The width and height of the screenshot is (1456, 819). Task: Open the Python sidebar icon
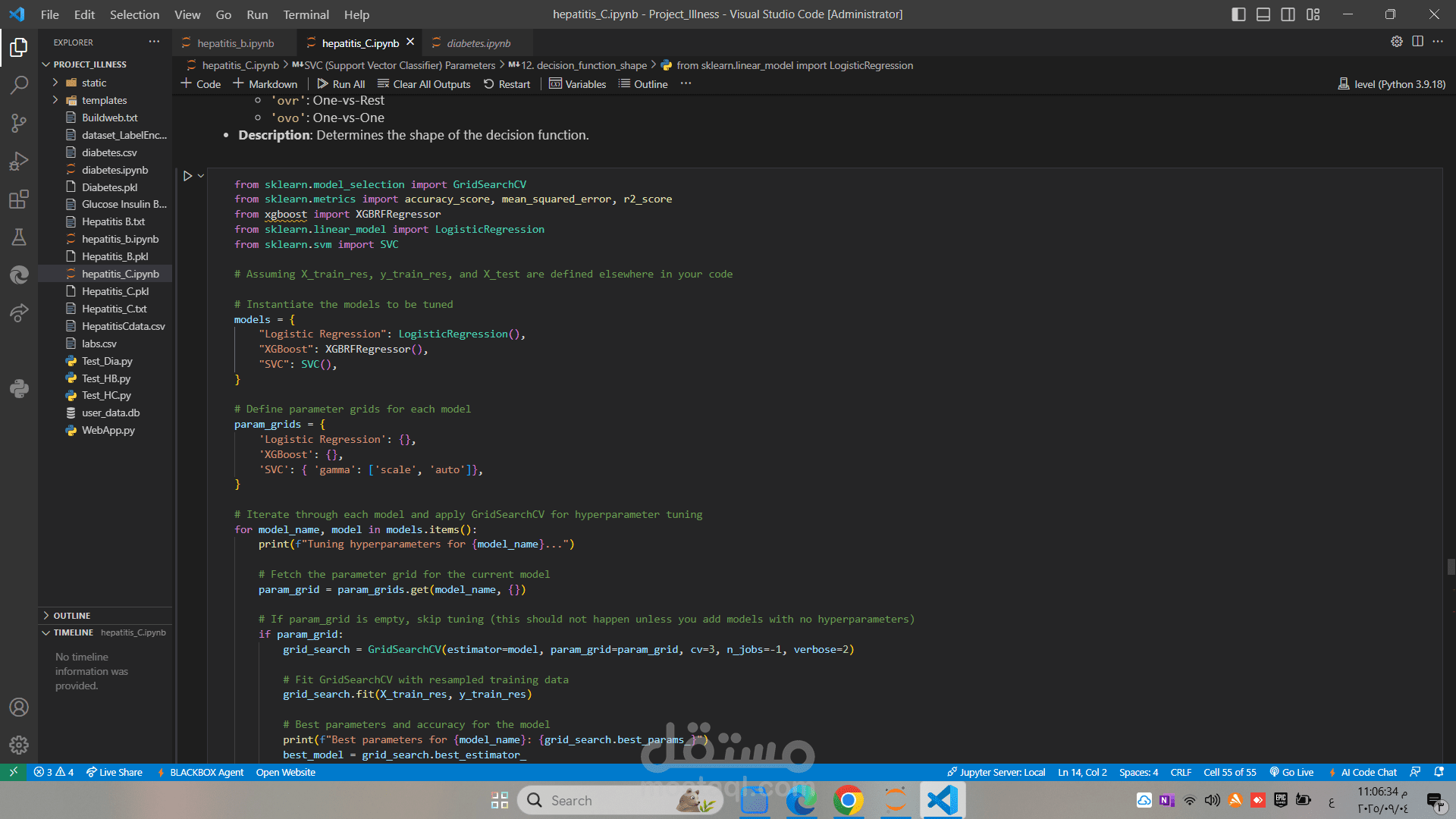coord(19,389)
